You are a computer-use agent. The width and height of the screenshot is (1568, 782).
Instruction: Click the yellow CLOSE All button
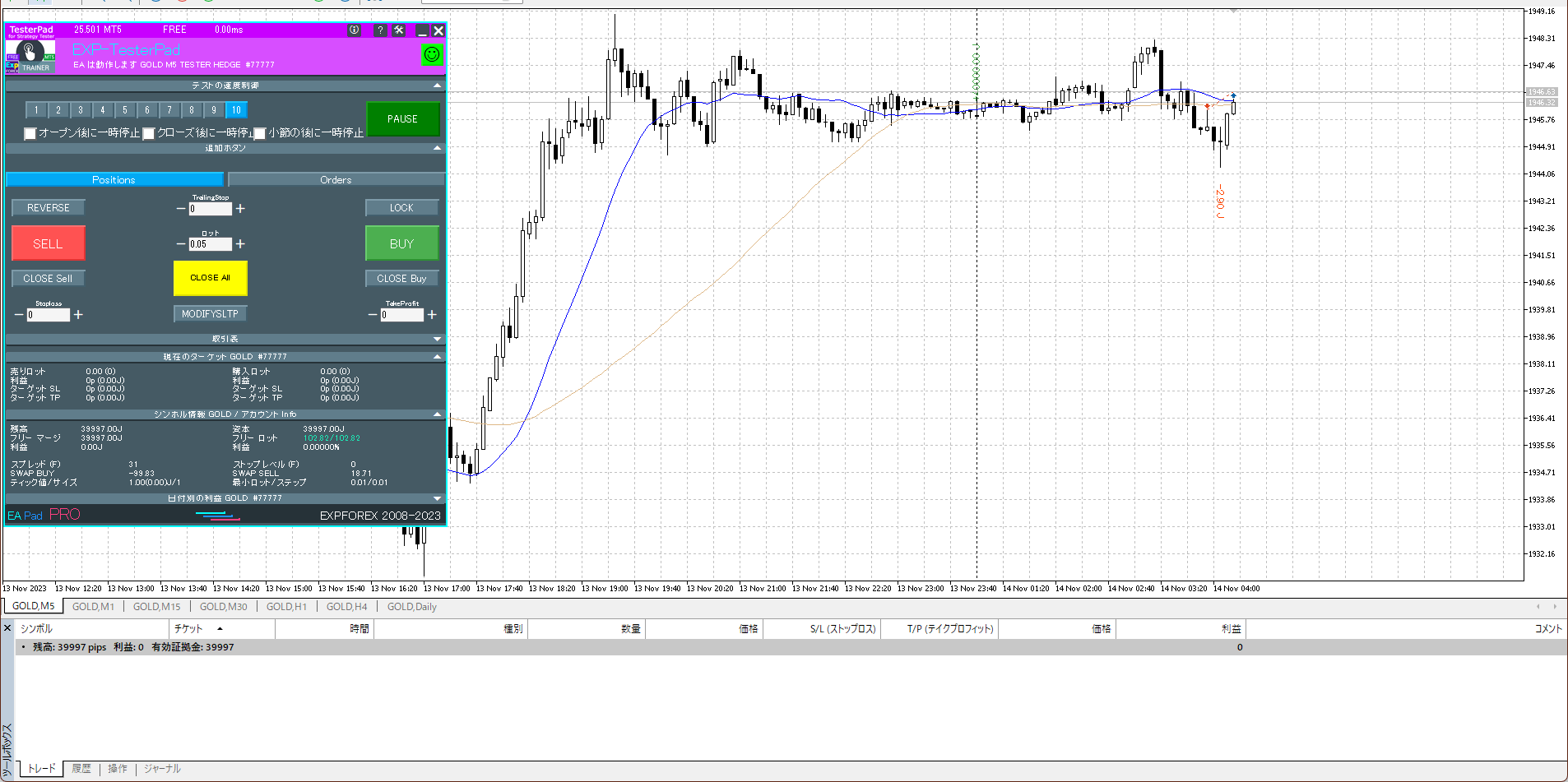[210, 278]
